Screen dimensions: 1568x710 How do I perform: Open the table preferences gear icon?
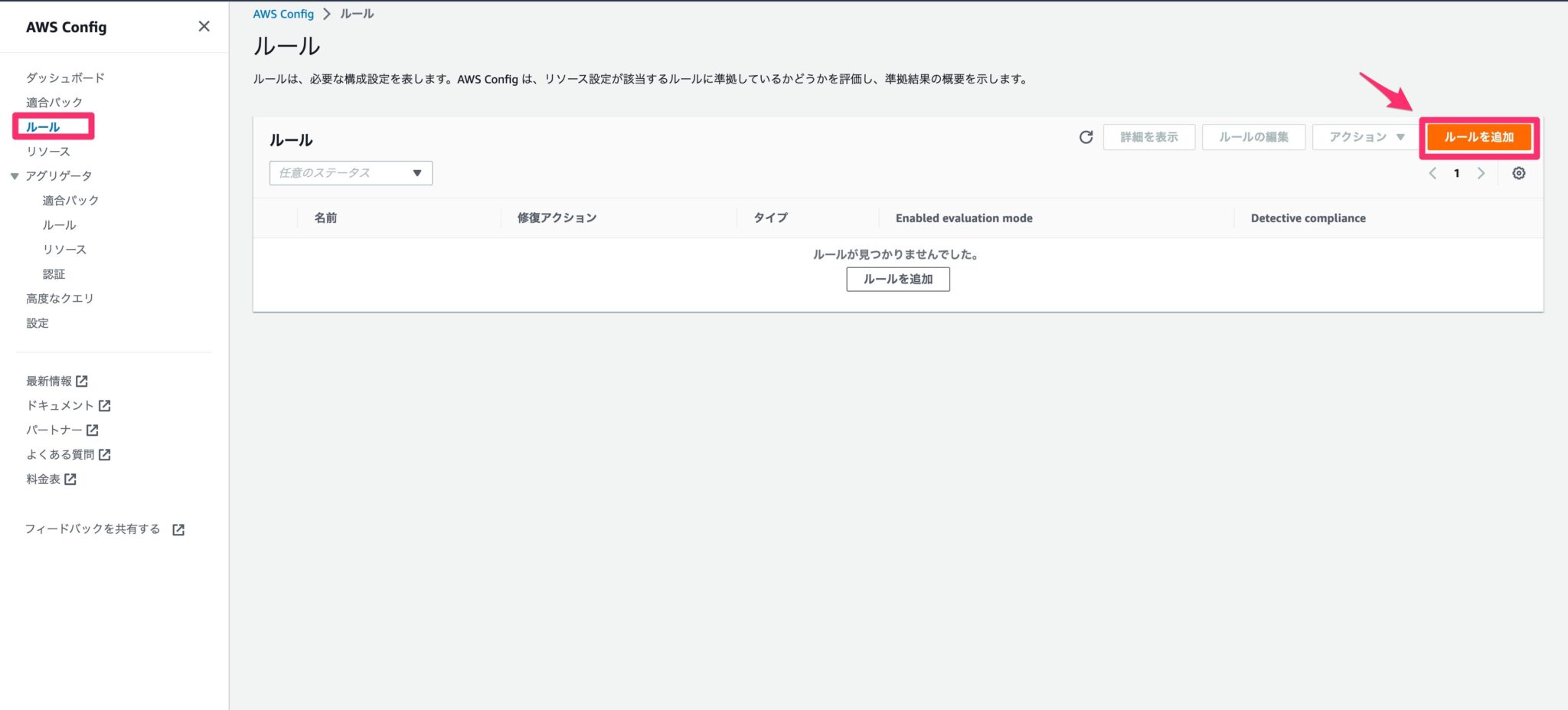pyautogui.click(x=1518, y=172)
